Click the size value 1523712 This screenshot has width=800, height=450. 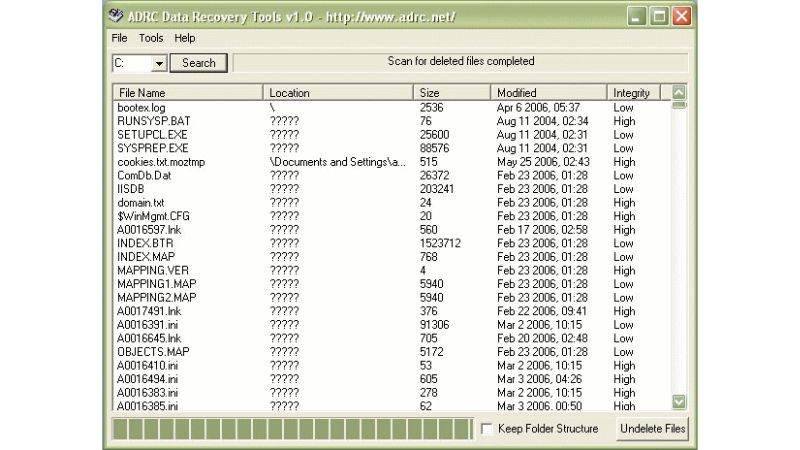(440, 243)
